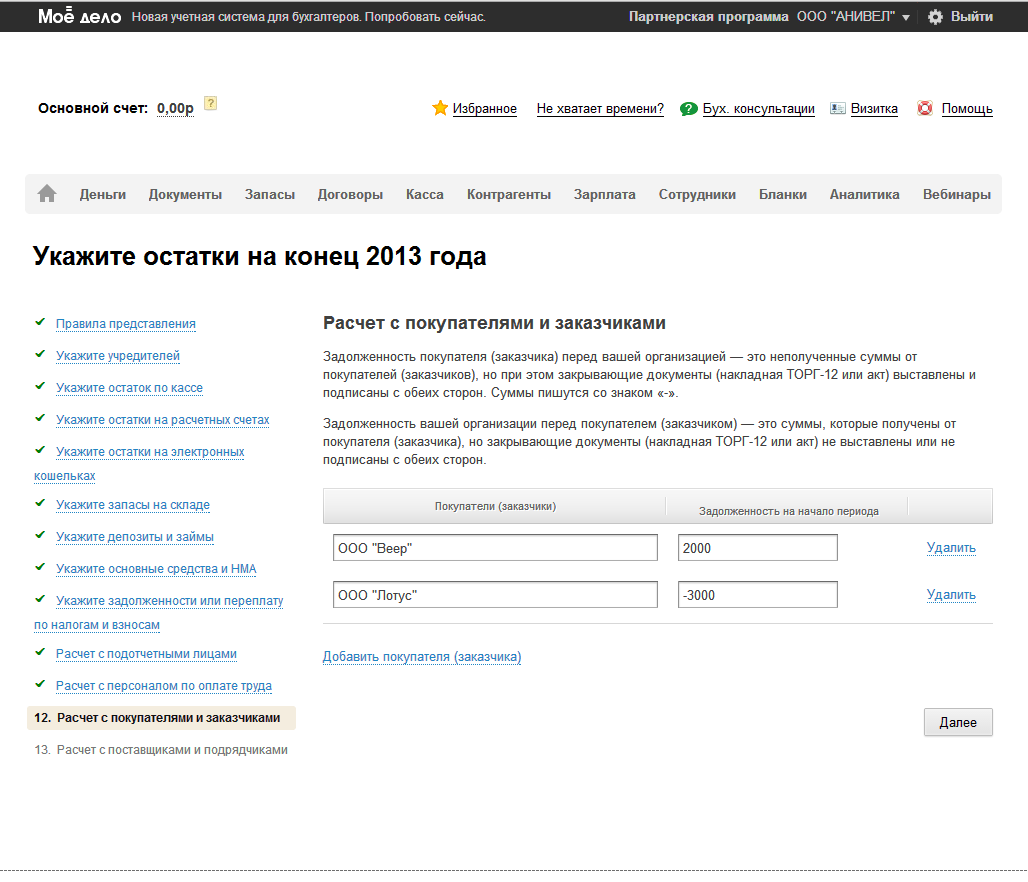This screenshot has height=882, width=1028.
Task: Go to Правила представления step
Action: (x=126, y=324)
